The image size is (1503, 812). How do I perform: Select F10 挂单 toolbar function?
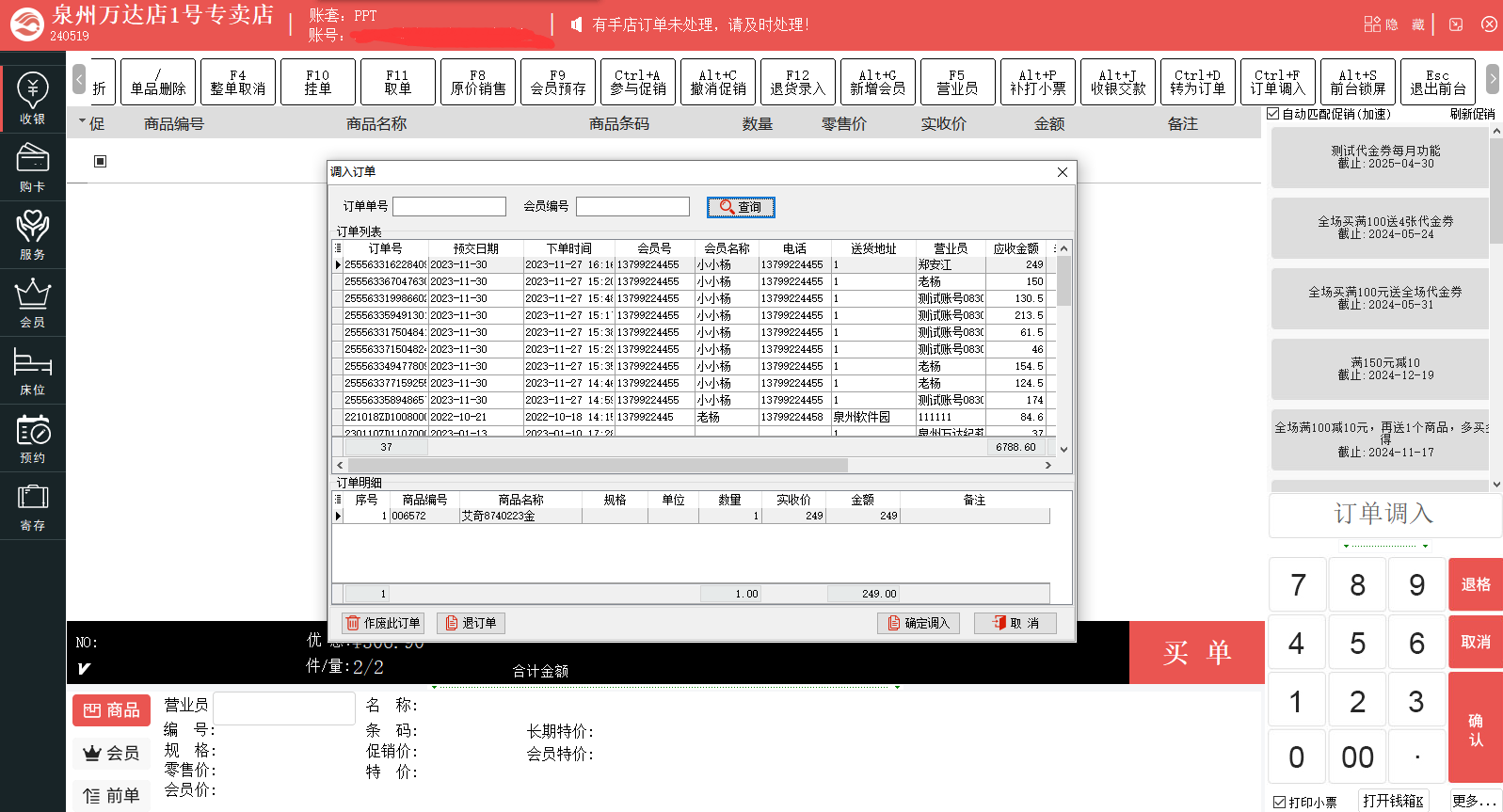pos(318,81)
